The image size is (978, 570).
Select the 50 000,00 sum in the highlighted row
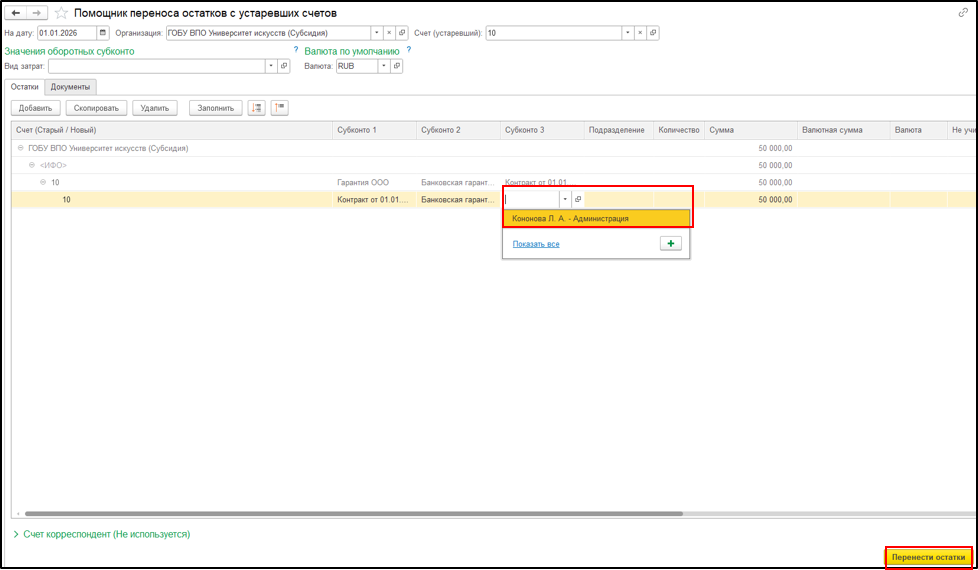click(751, 200)
